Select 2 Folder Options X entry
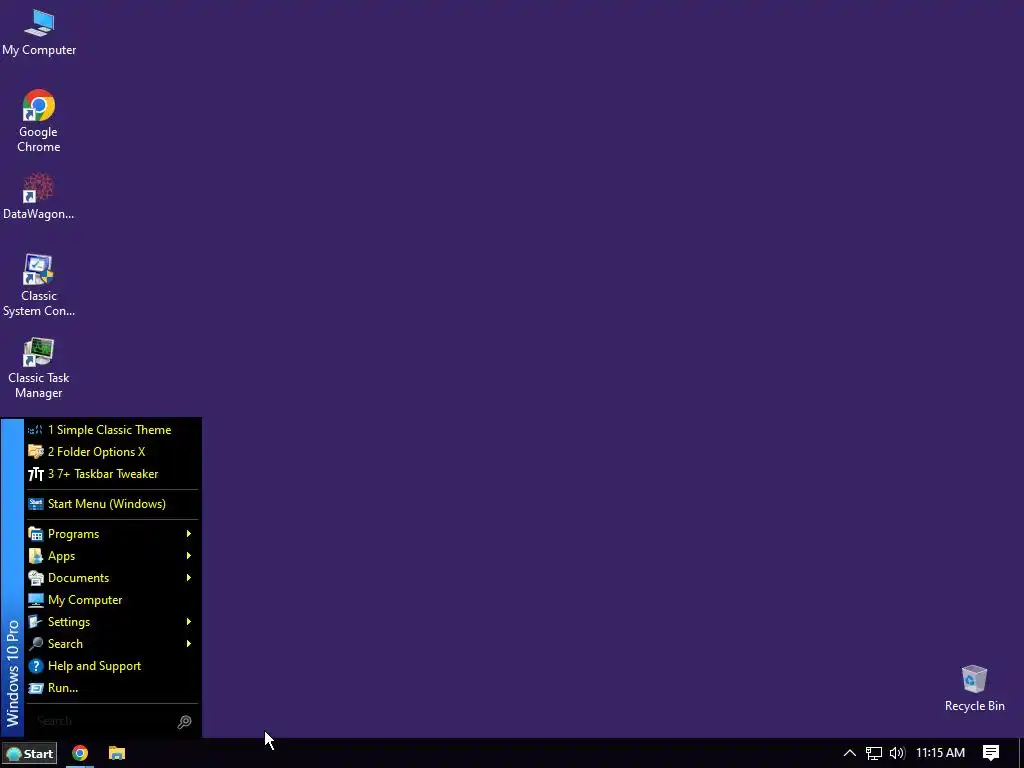The height and width of the screenshot is (768, 1024). (112, 452)
